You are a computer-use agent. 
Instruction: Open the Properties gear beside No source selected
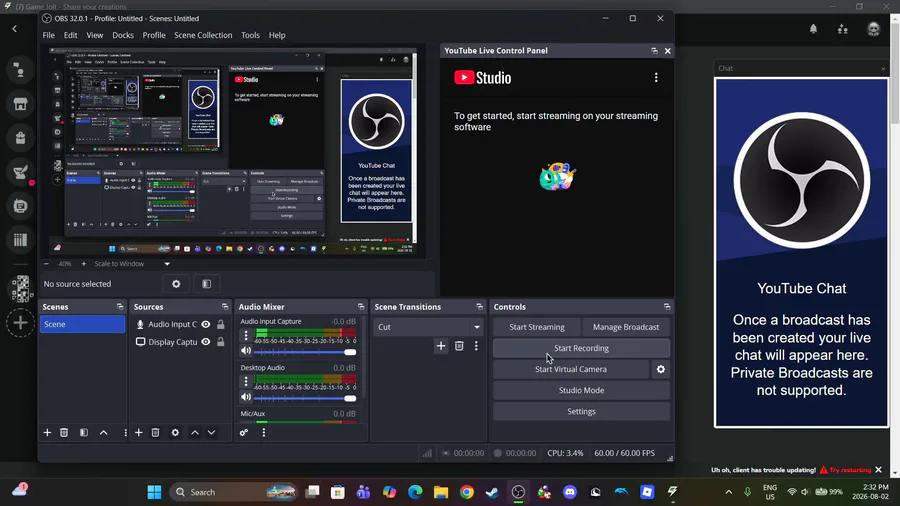176,284
